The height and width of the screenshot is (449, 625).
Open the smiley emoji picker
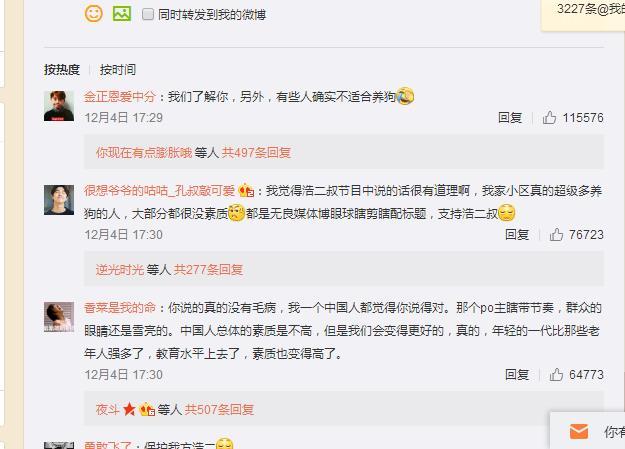[x=94, y=14]
